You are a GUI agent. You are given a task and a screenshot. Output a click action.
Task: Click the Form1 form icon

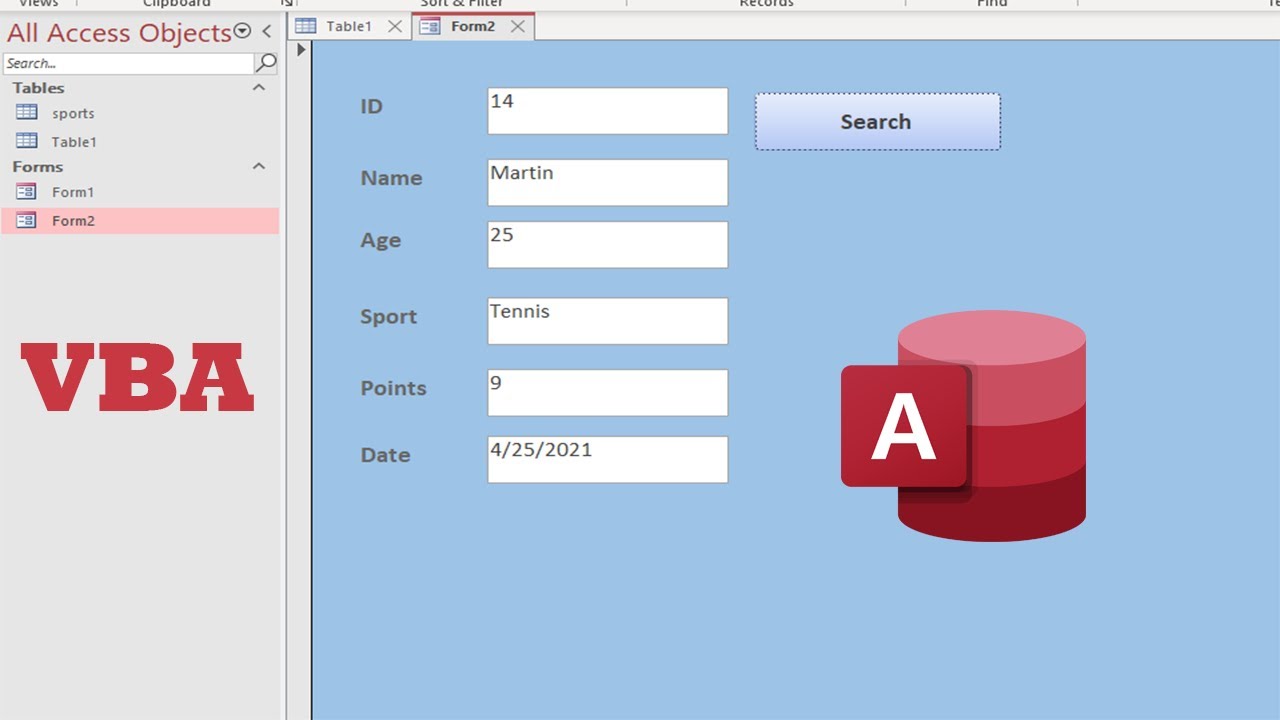click(27, 192)
